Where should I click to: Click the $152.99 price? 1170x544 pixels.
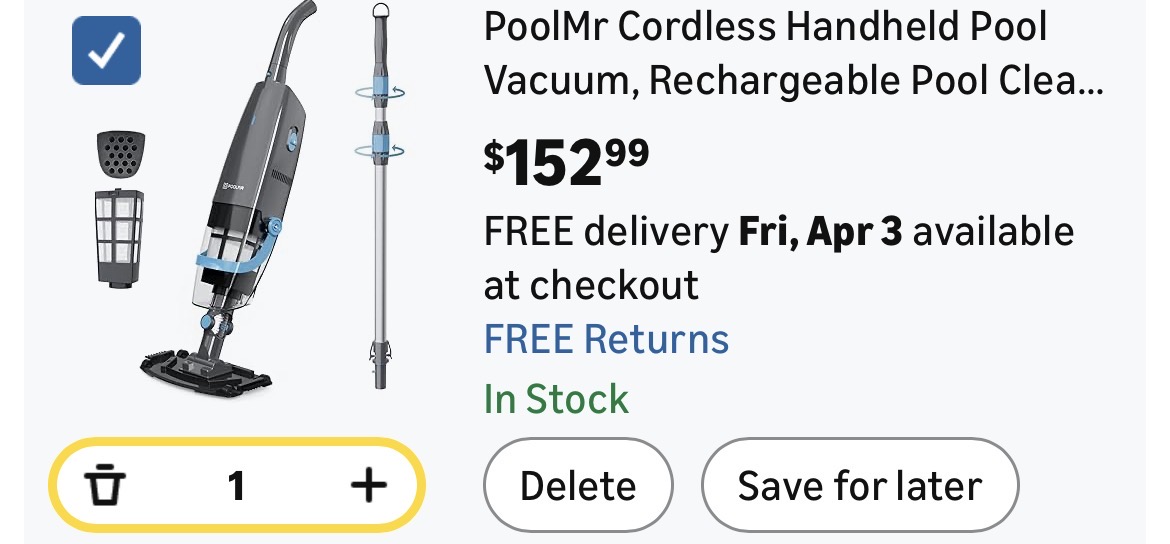[x=567, y=163]
